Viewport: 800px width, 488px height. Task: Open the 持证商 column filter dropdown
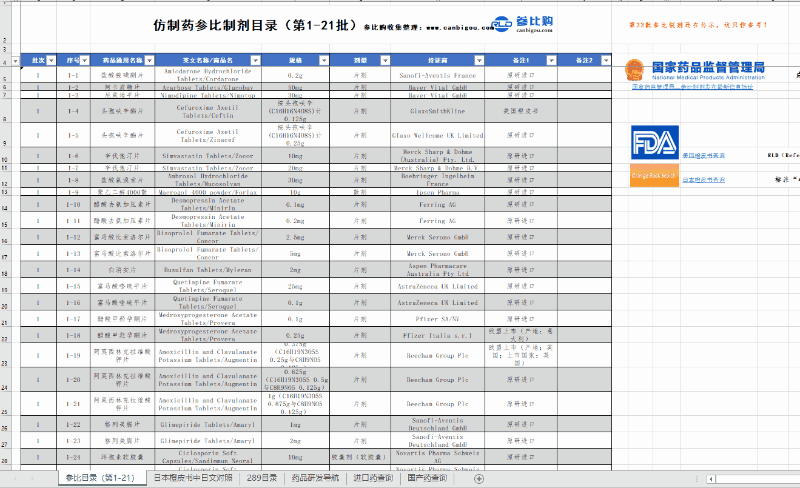coord(479,60)
